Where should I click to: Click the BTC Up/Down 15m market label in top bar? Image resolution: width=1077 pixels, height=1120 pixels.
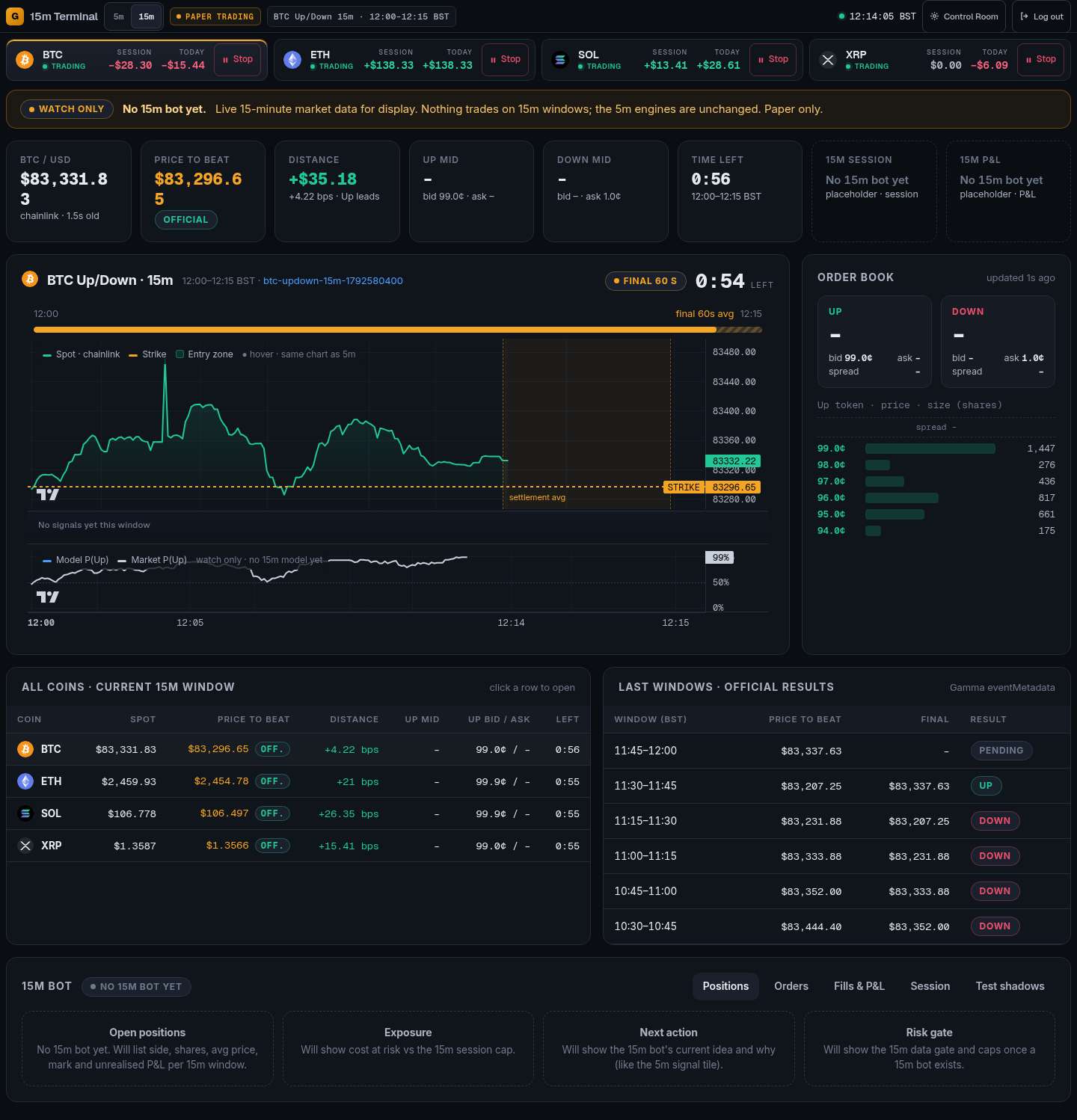[361, 16]
